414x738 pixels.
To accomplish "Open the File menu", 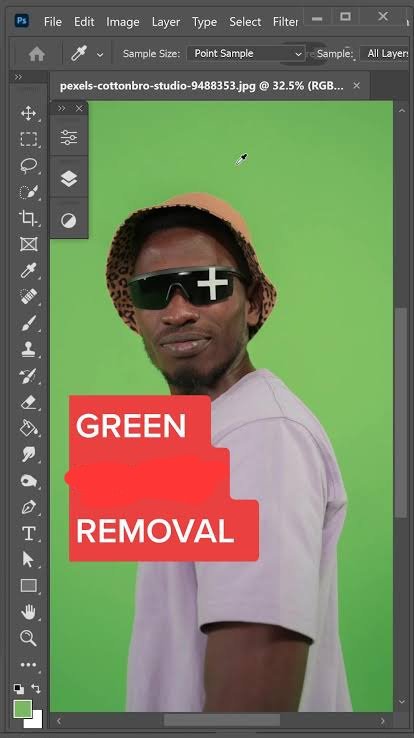I will [x=53, y=22].
